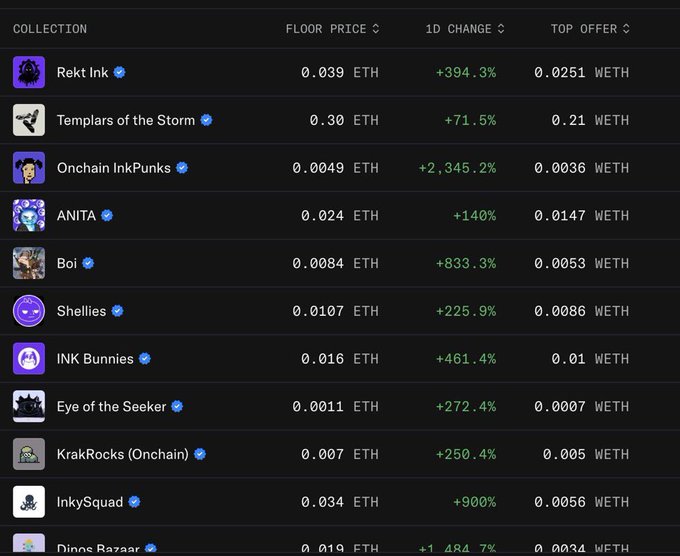Click verified badge beside KrakRocks (Onchain)
The height and width of the screenshot is (556, 680).
coord(200,454)
